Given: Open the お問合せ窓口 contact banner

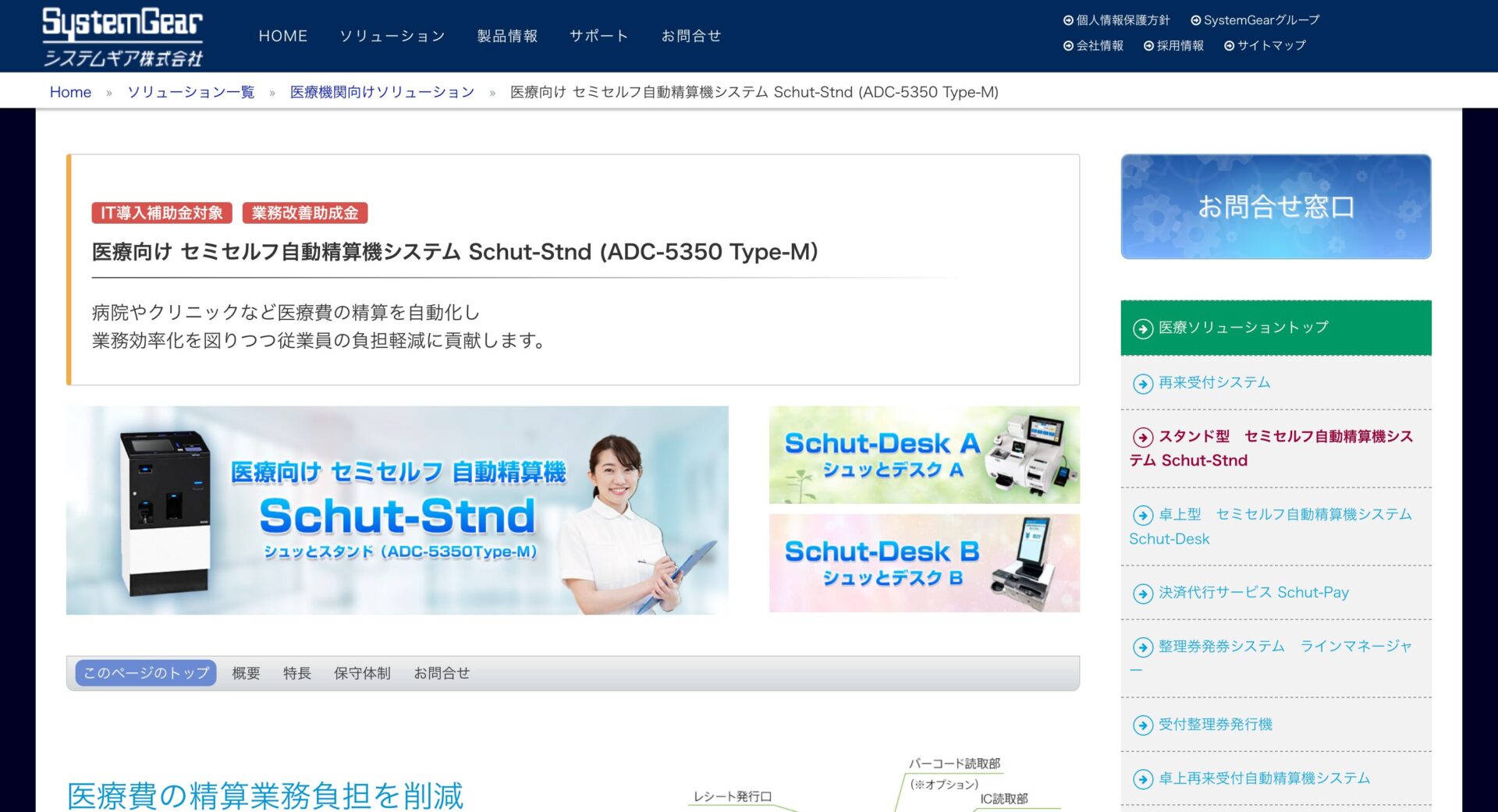Looking at the screenshot, I should point(1276,207).
